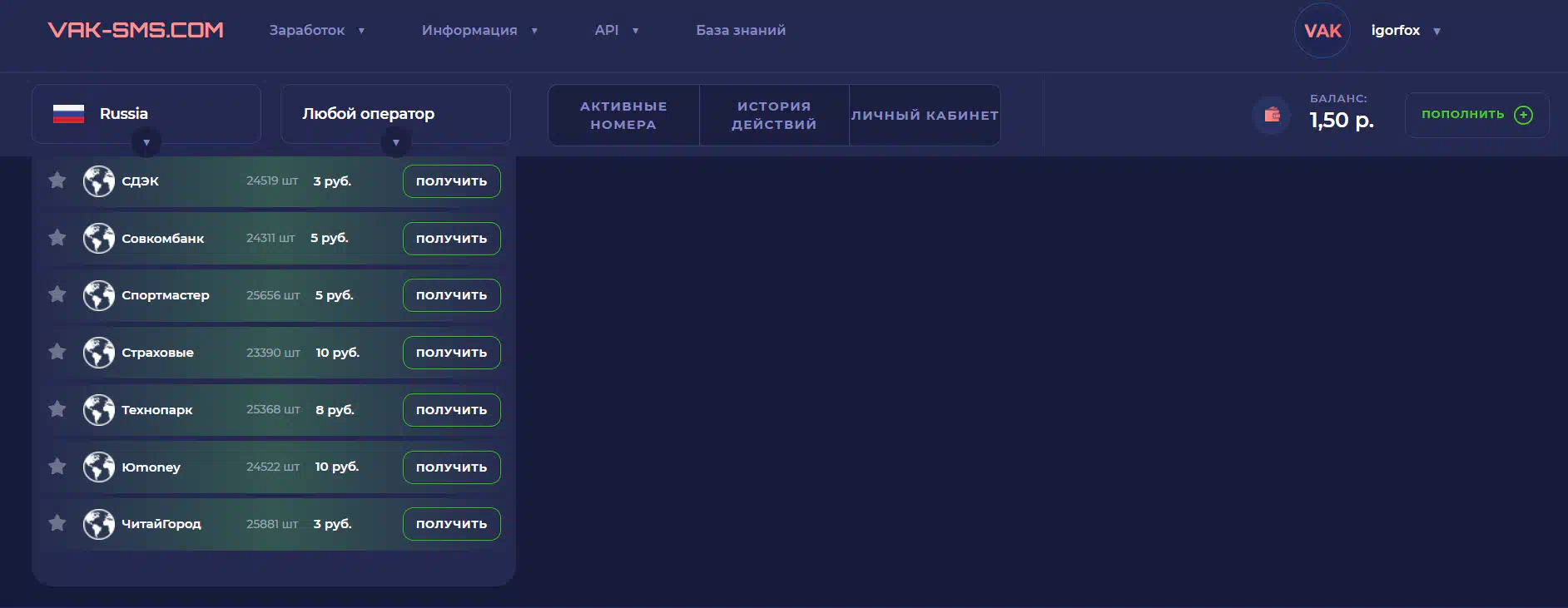1568x608 pixels.
Task: Click the wallet balance icon
Action: [1272, 115]
